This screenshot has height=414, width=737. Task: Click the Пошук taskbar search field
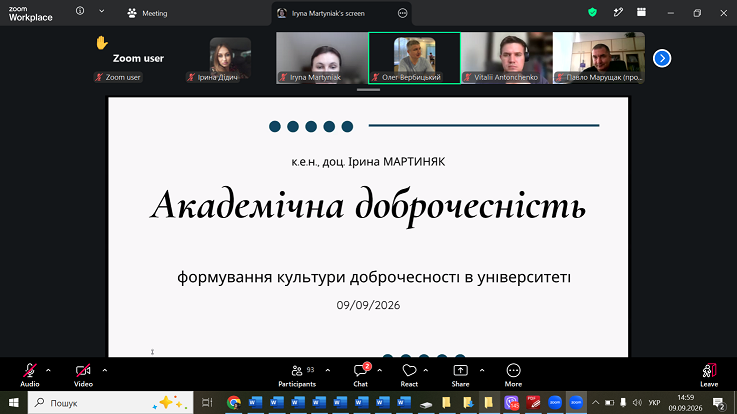[110, 403]
